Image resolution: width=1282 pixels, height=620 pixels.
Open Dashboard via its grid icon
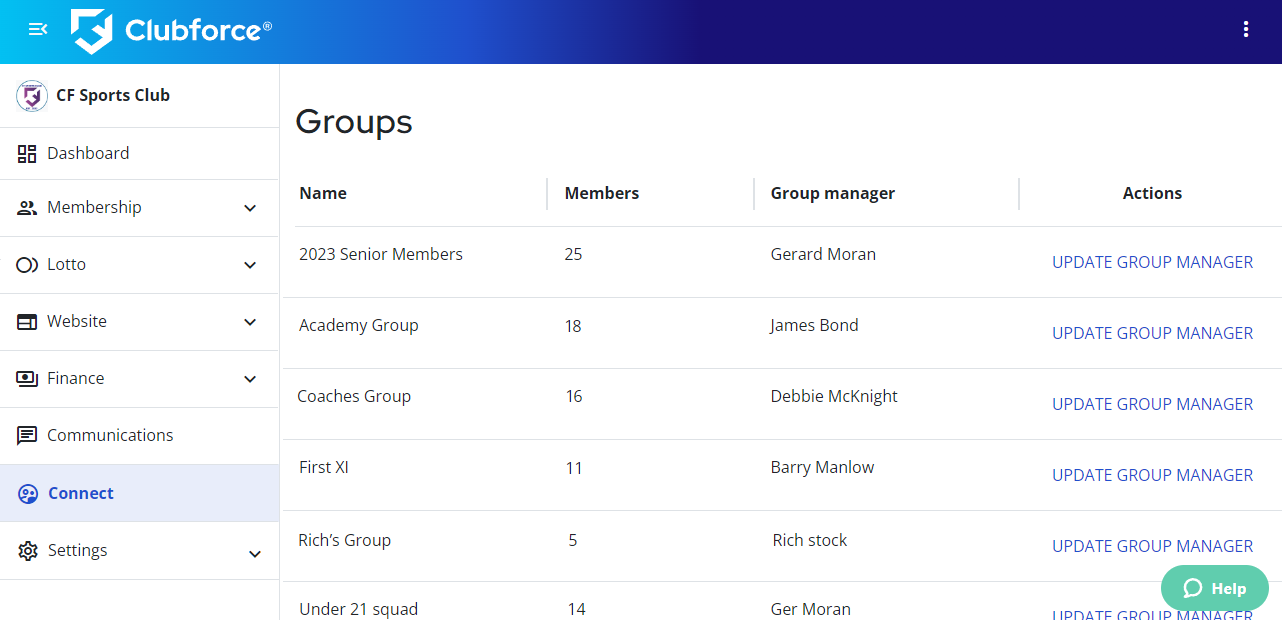[27, 154]
